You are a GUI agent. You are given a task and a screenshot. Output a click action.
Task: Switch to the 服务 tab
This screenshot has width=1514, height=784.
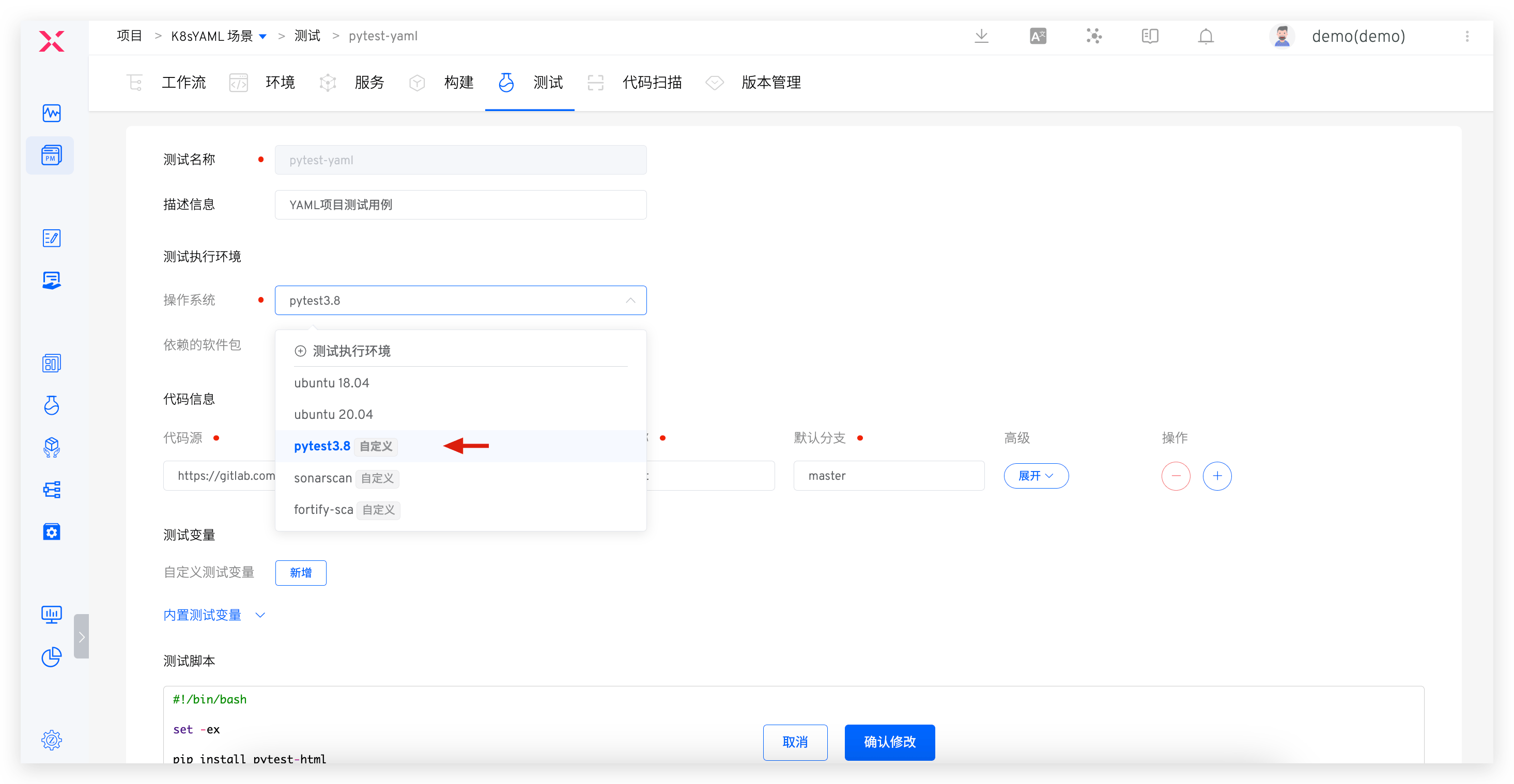tap(351, 82)
